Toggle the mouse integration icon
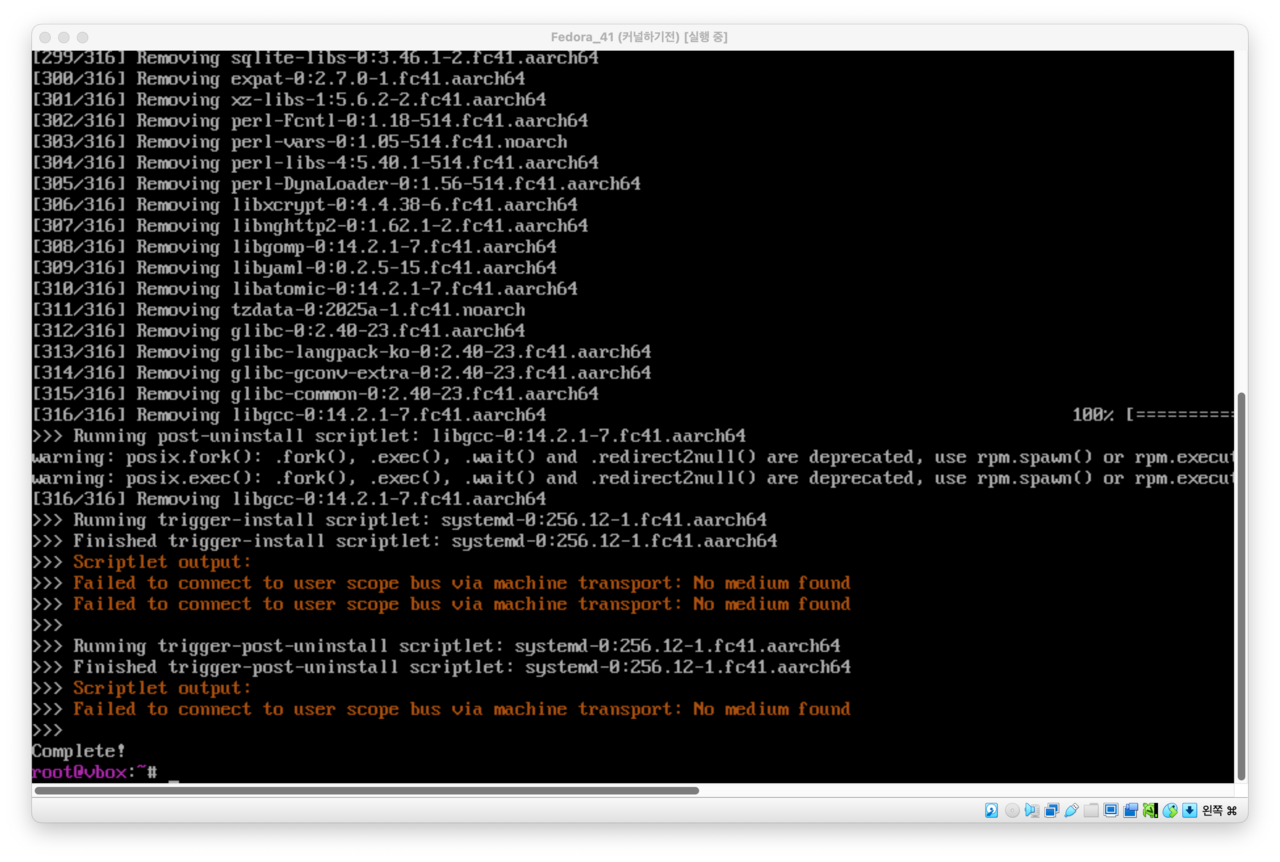 pos(1170,810)
